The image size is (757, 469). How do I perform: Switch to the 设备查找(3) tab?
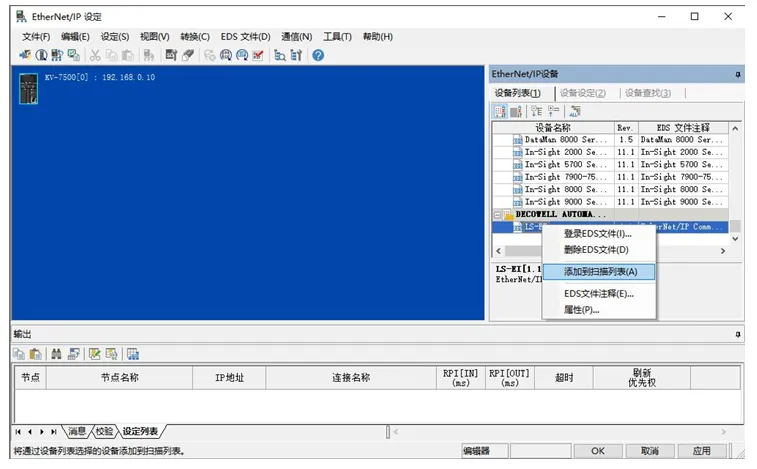[648, 93]
